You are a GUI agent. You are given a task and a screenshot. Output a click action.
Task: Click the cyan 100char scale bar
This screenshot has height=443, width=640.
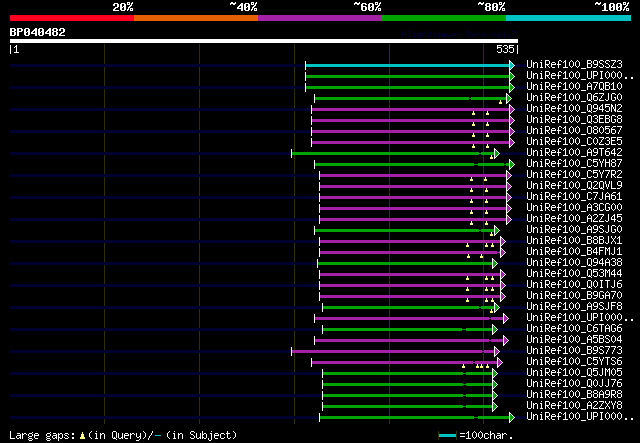pos(447,436)
